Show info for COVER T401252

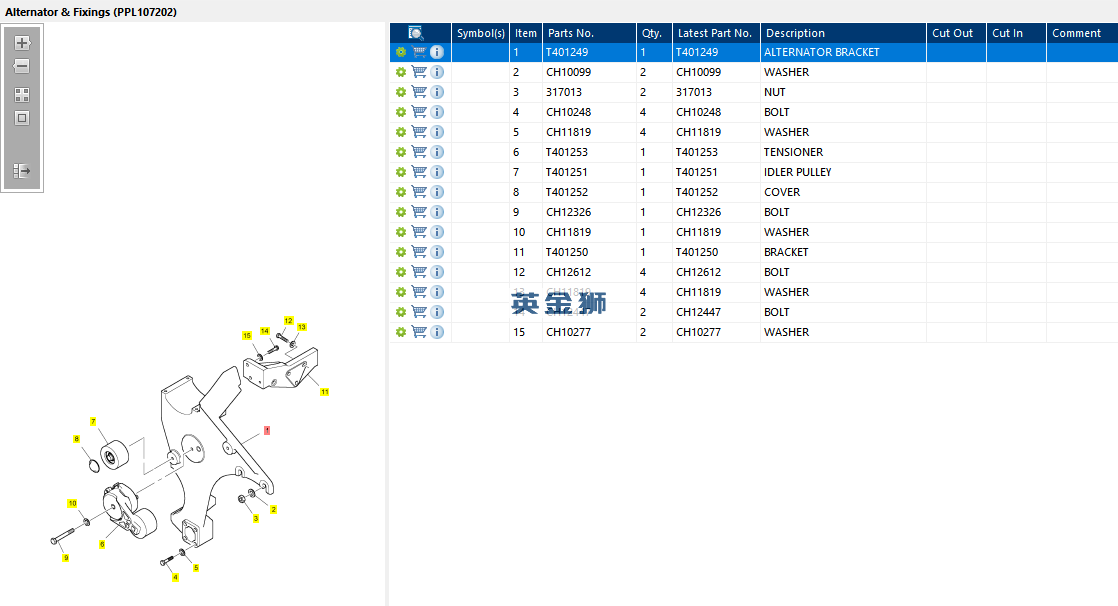tap(437, 192)
